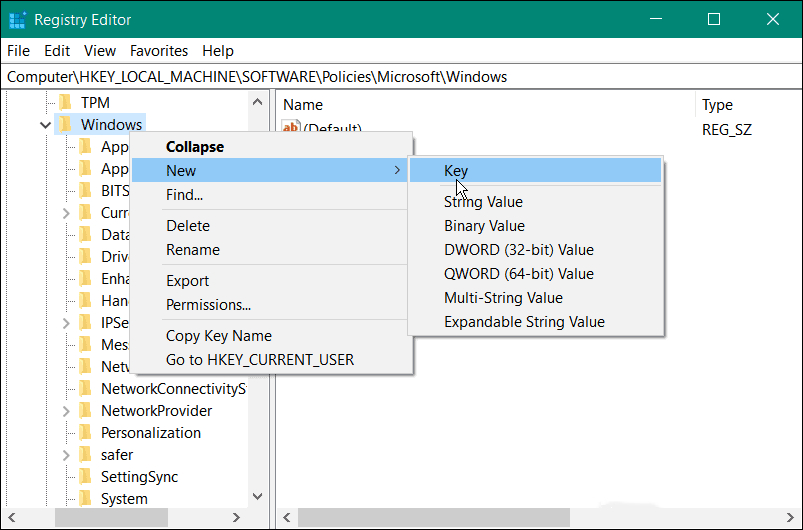Click the tree pane scroll down arrow
Viewport: 803px width, 530px height.
pyautogui.click(x=258, y=496)
